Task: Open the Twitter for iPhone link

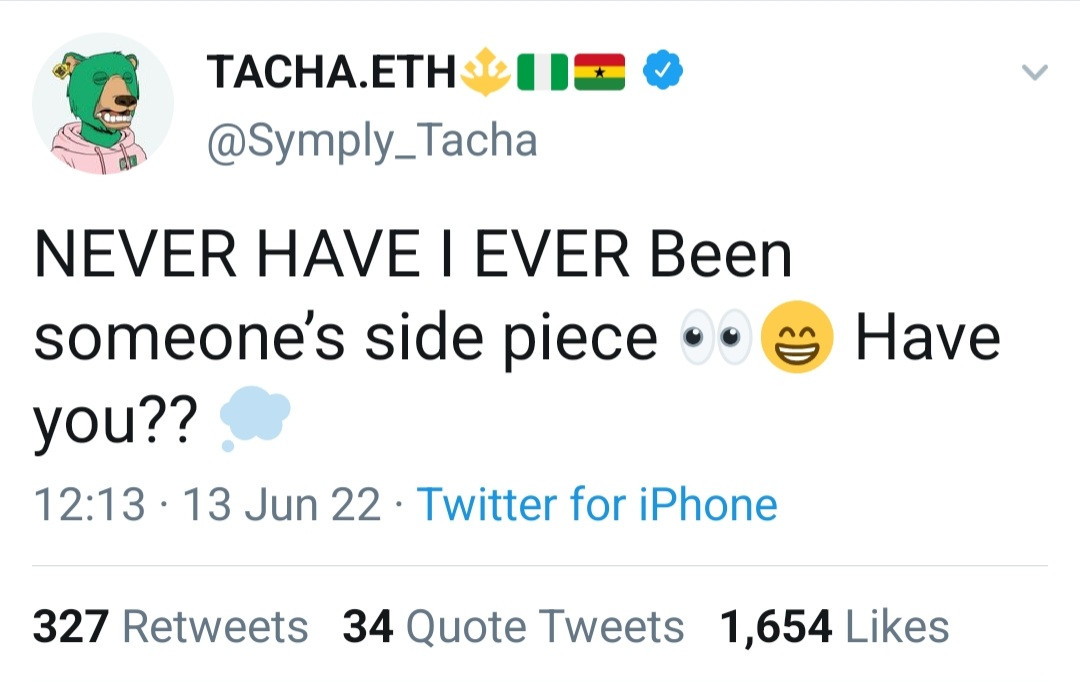Action: 596,505
